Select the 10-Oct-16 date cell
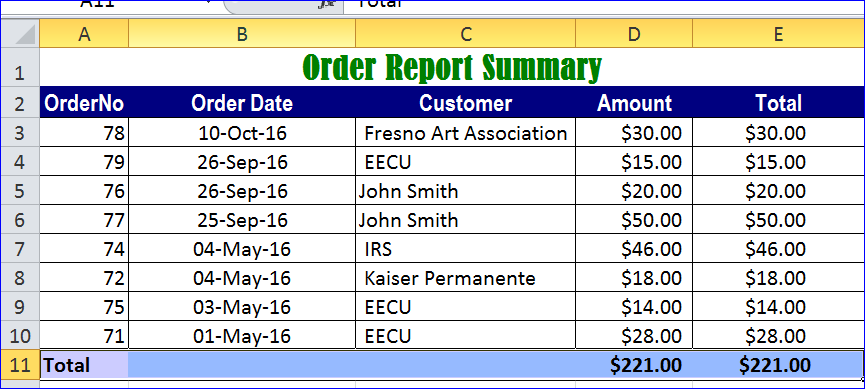The height and width of the screenshot is (389, 865). tap(242, 132)
